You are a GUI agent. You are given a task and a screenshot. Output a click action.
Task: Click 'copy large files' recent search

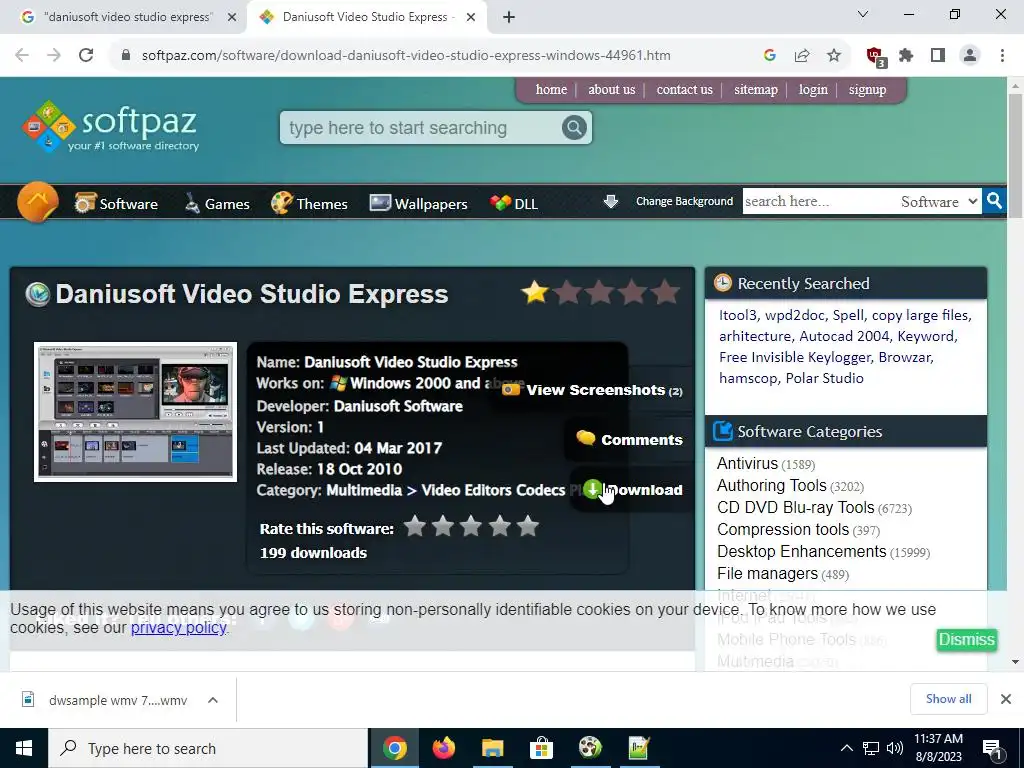pos(920,315)
